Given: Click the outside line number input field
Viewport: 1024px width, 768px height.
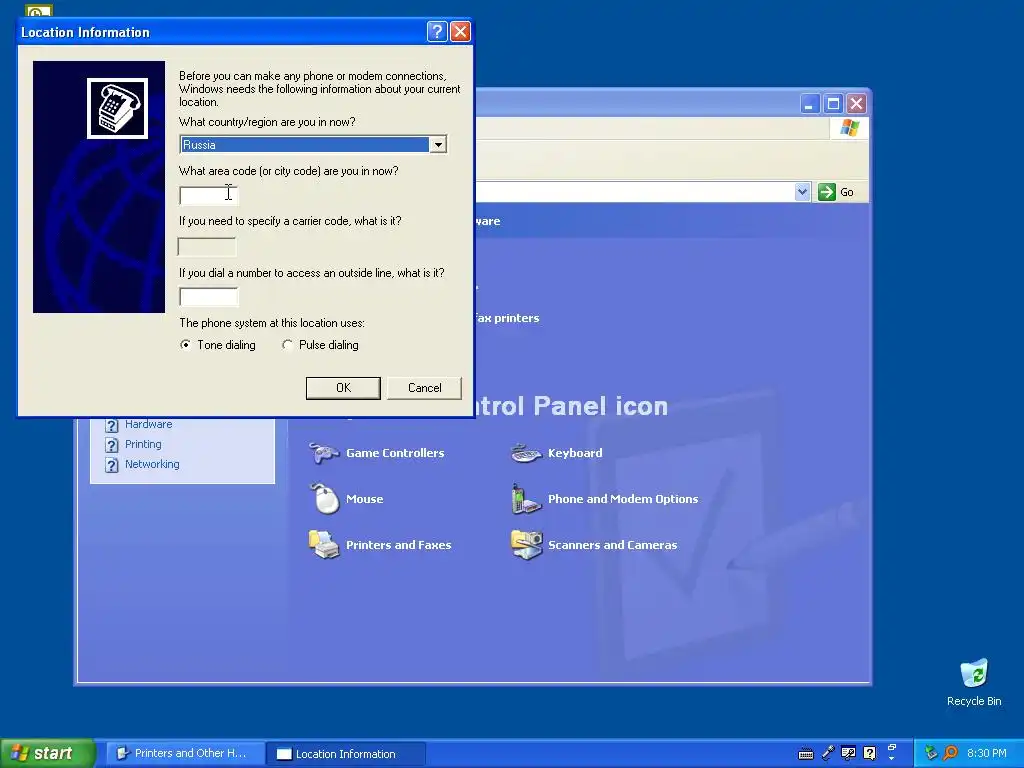Looking at the screenshot, I should point(209,297).
